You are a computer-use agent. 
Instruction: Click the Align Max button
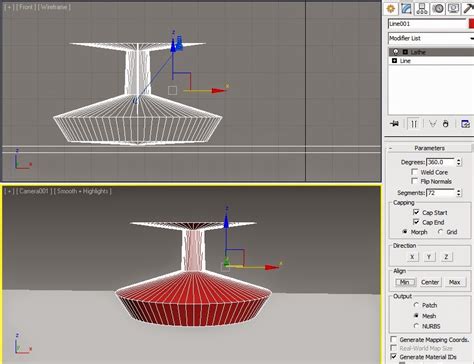454,282
